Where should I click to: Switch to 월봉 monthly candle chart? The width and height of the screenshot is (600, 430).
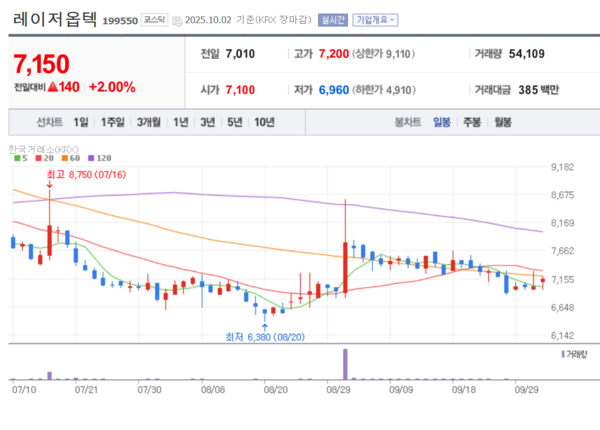click(x=502, y=122)
